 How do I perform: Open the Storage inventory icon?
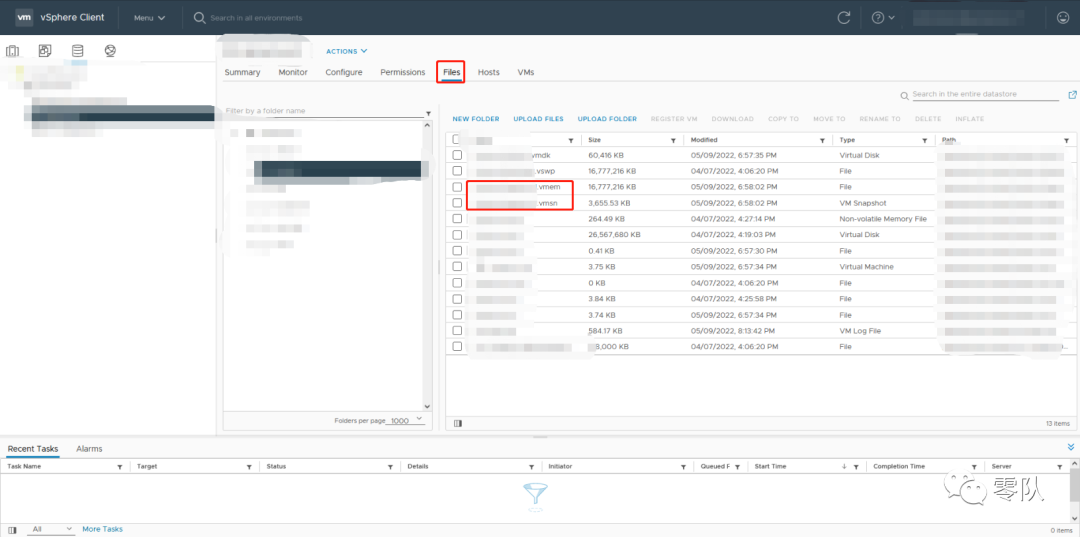click(x=77, y=51)
